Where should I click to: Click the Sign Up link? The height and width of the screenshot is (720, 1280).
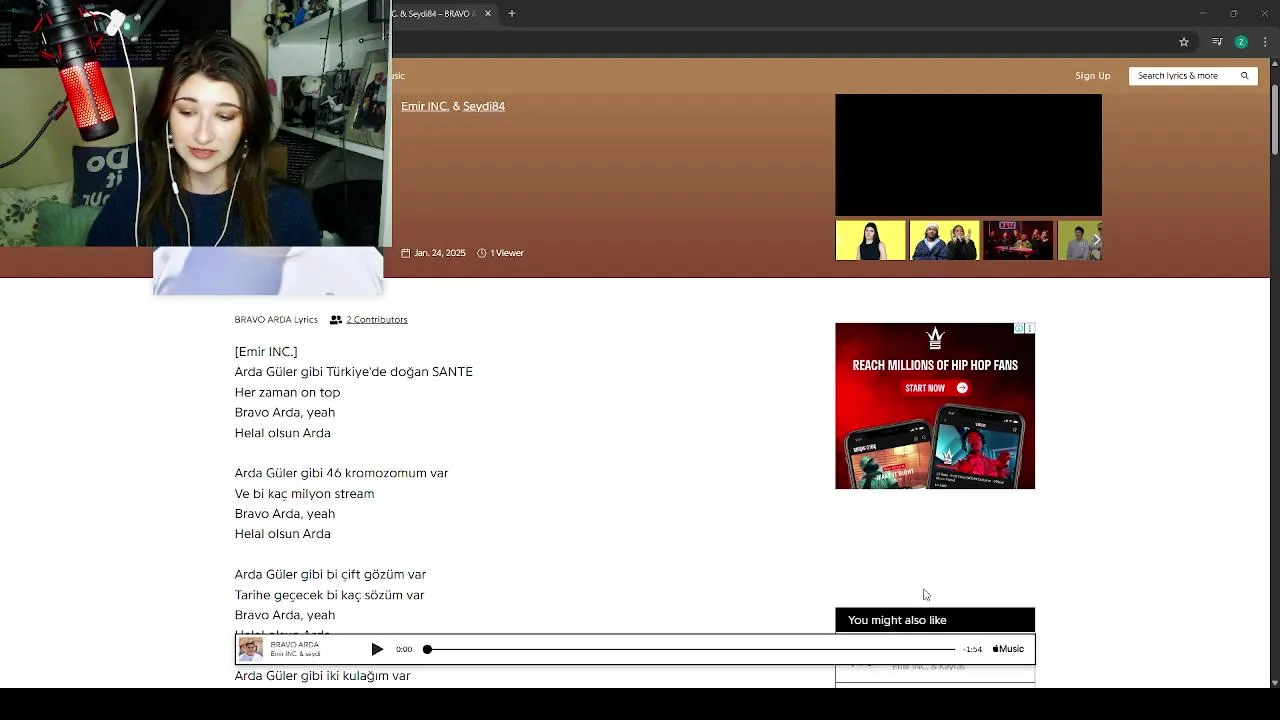pos(1092,76)
